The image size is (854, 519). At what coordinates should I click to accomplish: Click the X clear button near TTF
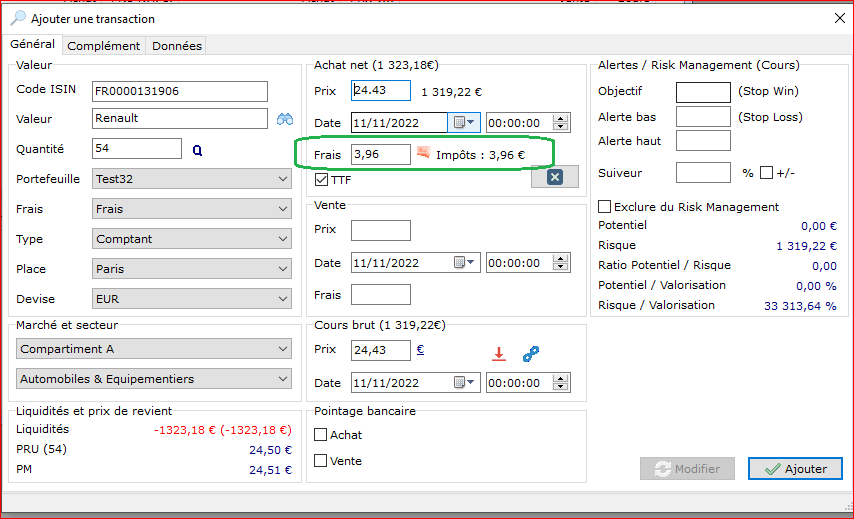(554, 177)
